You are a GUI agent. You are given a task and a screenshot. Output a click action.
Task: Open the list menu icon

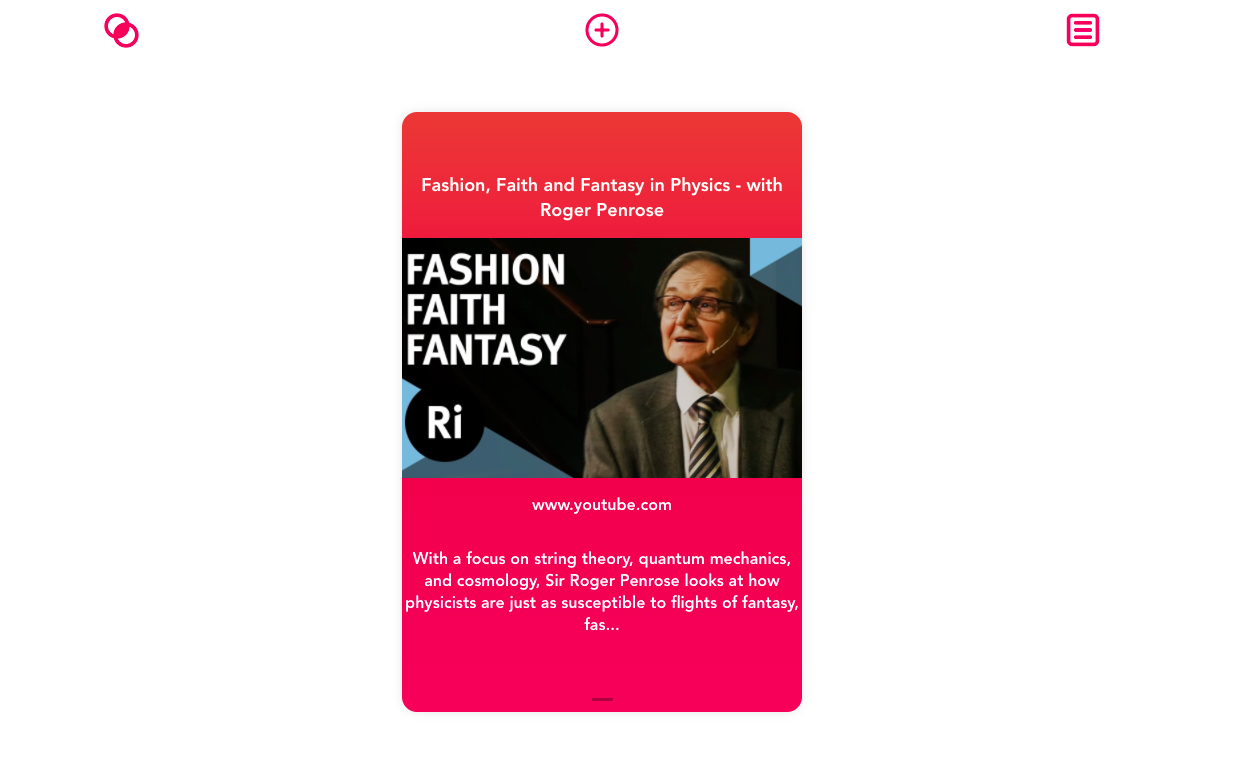tap(1083, 30)
